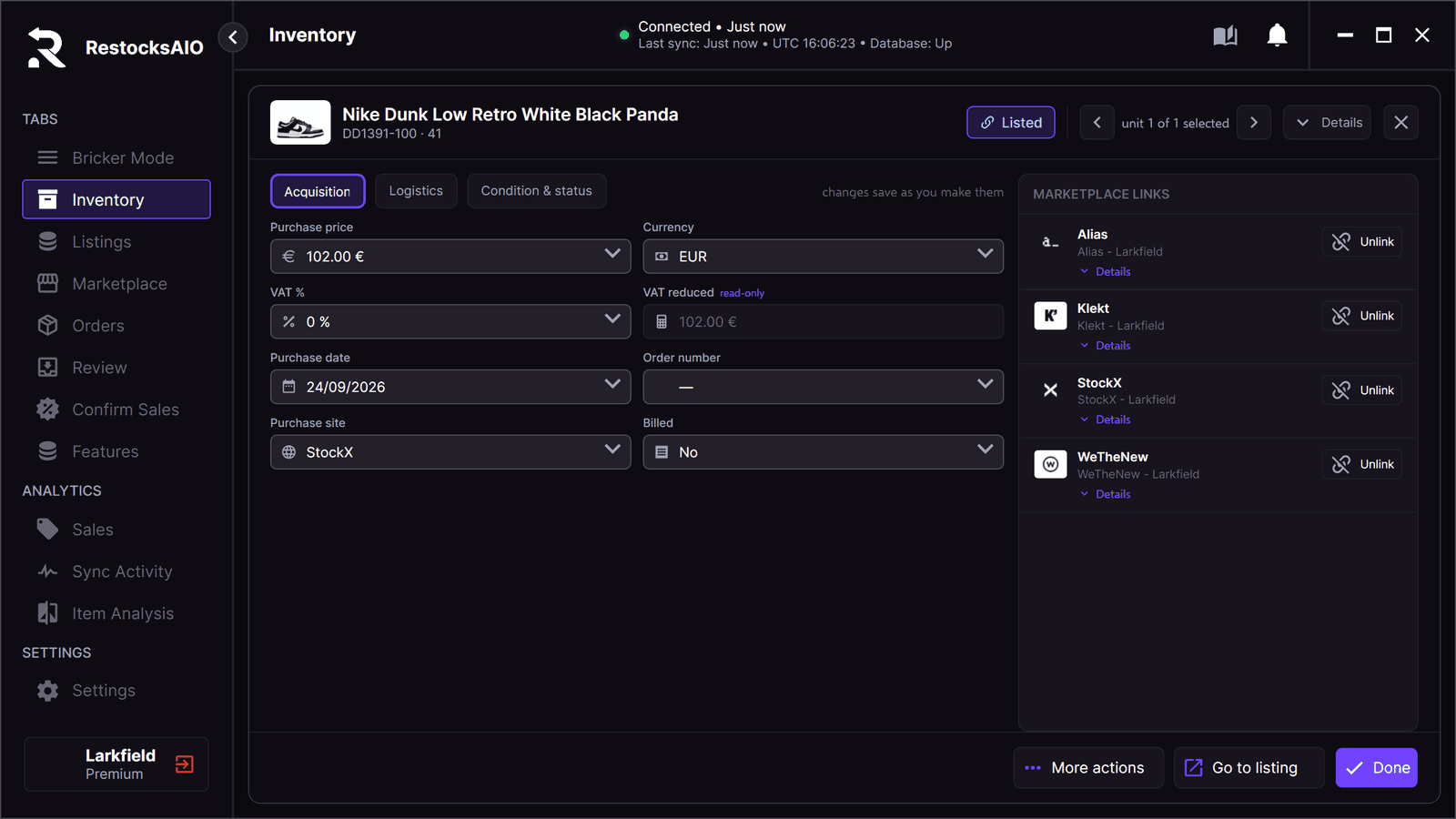1456x819 pixels.
Task: Switch to the Logistics tab
Action: (x=416, y=191)
